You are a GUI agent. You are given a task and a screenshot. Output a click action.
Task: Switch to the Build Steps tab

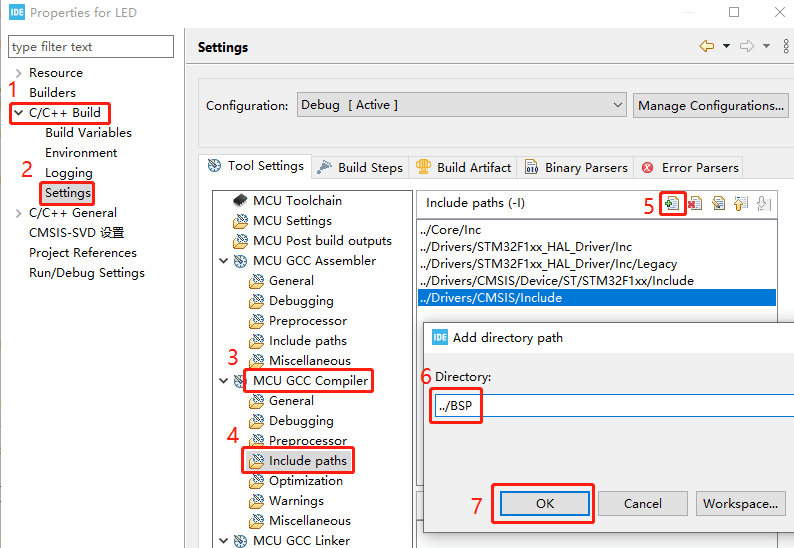tap(360, 167)
